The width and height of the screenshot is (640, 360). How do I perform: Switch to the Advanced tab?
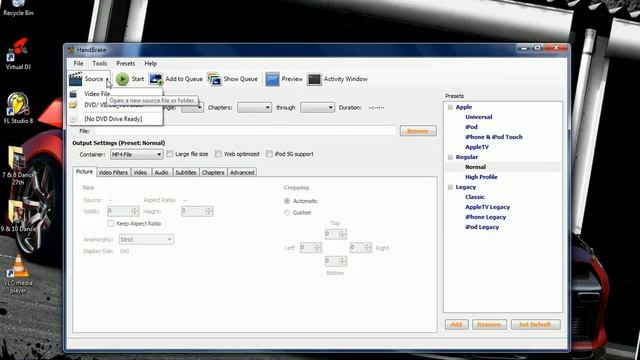tap(242, 173)
